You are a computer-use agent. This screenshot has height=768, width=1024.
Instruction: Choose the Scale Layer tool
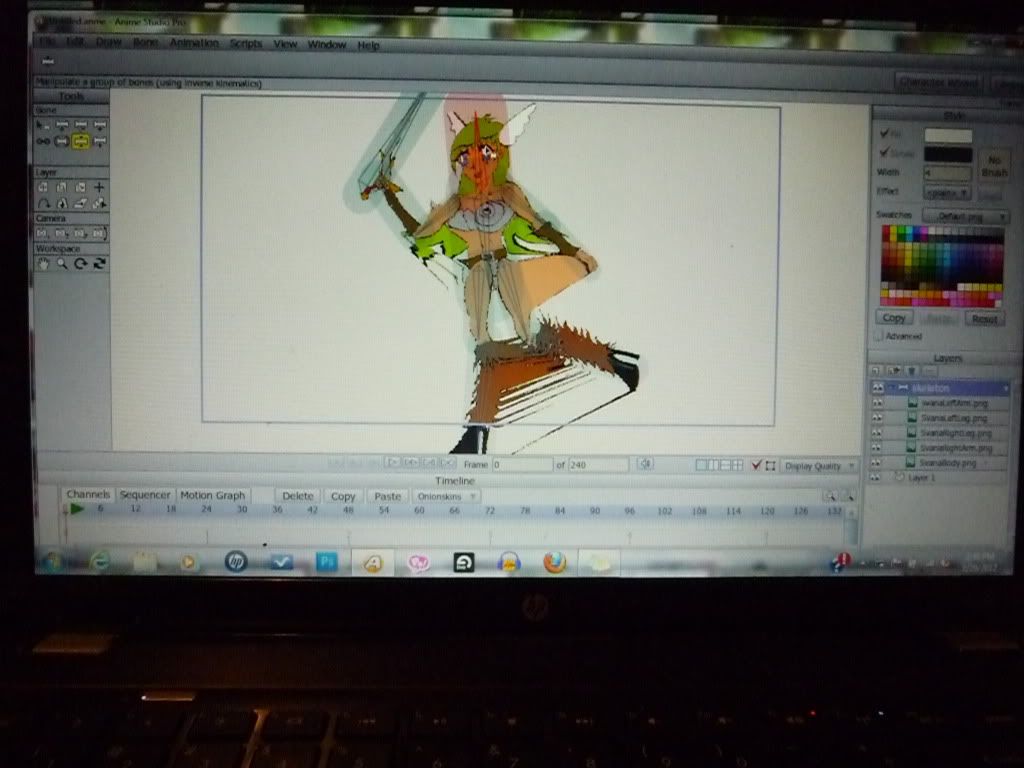pyautogui.click(x=61, y=187)
